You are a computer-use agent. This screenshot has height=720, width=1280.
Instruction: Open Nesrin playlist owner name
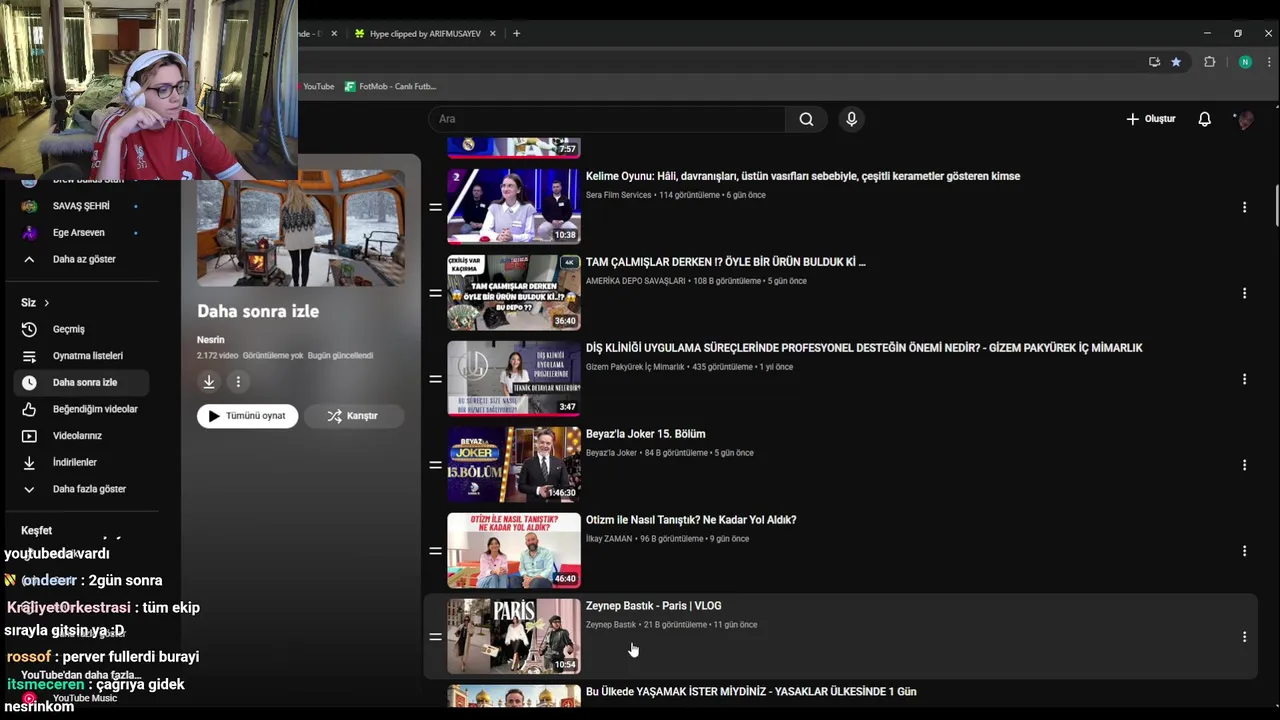211,340
